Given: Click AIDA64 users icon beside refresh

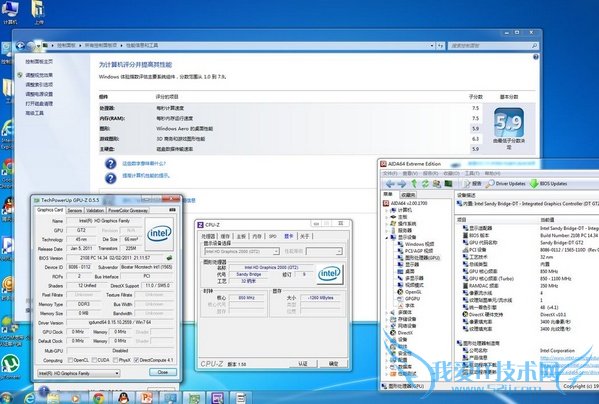Looking at the screenshot, I should (x=436, y=184).
